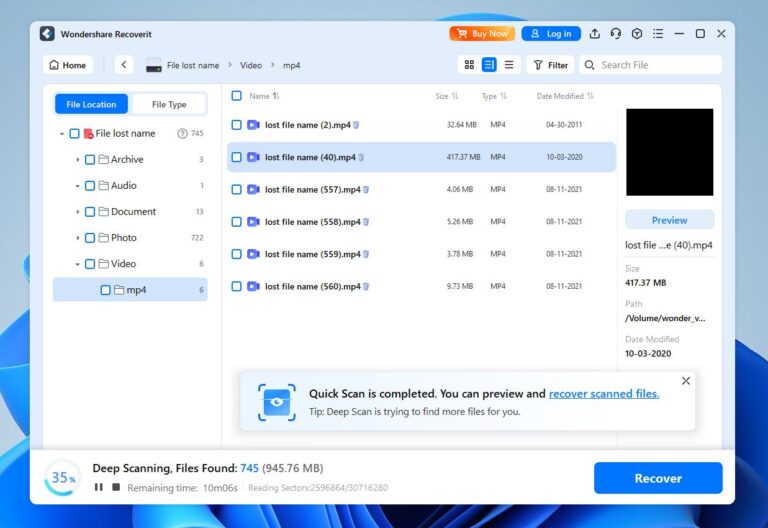Open the hamburger menu in title bar
Screen dimensions: 768x528
point(657,34)
